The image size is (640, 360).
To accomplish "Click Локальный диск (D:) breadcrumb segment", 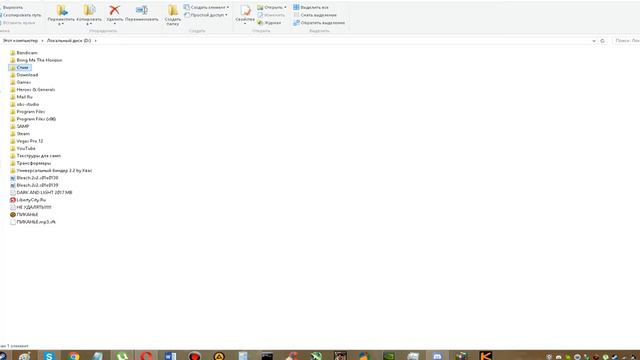I will click(69, 41).
